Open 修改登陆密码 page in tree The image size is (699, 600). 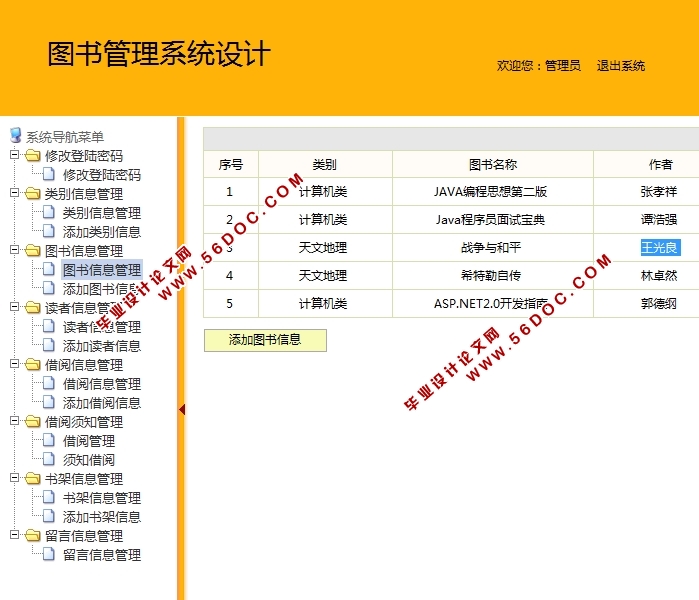point(102,175)
